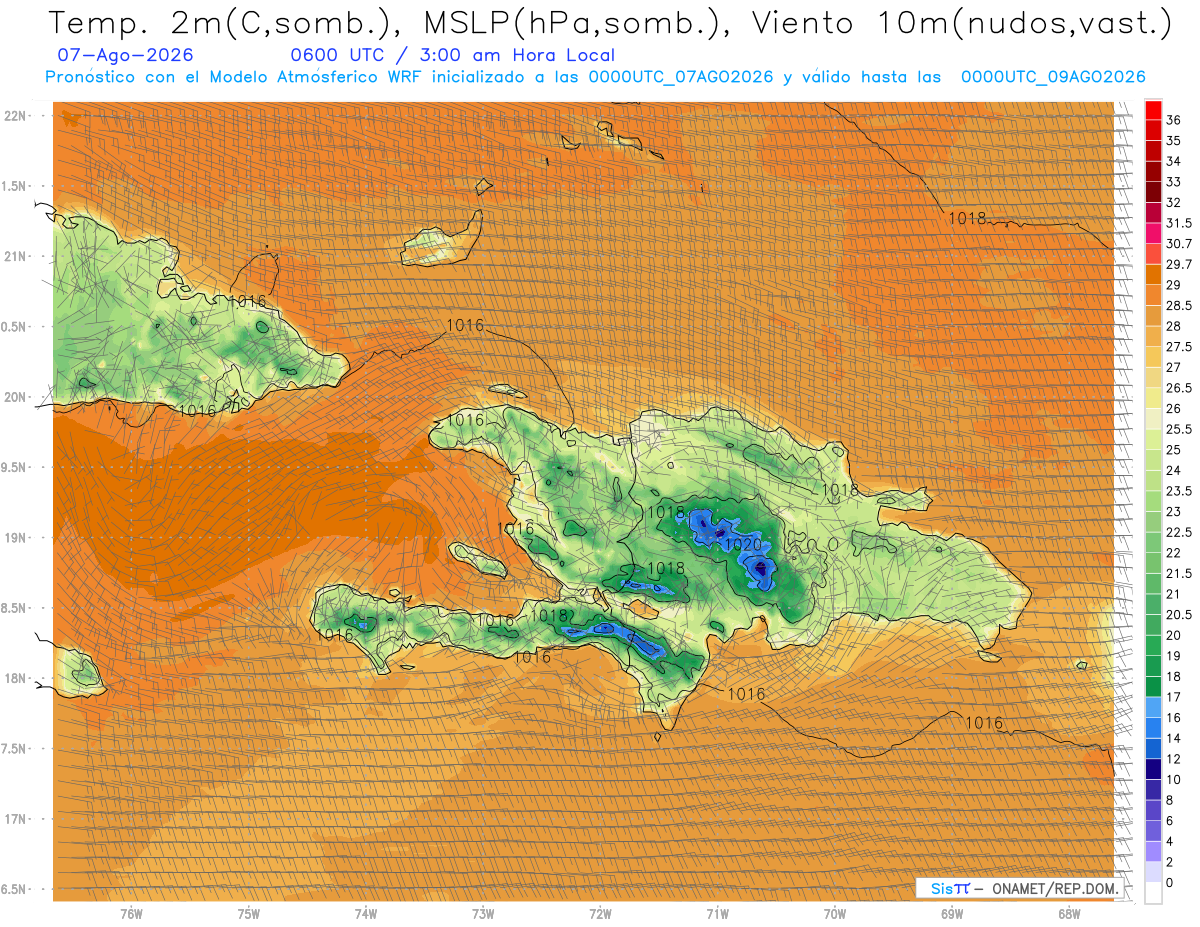
Task: Click the legend swatch between 31.5 and 30.7
Action: click(x=1153, y=233)
